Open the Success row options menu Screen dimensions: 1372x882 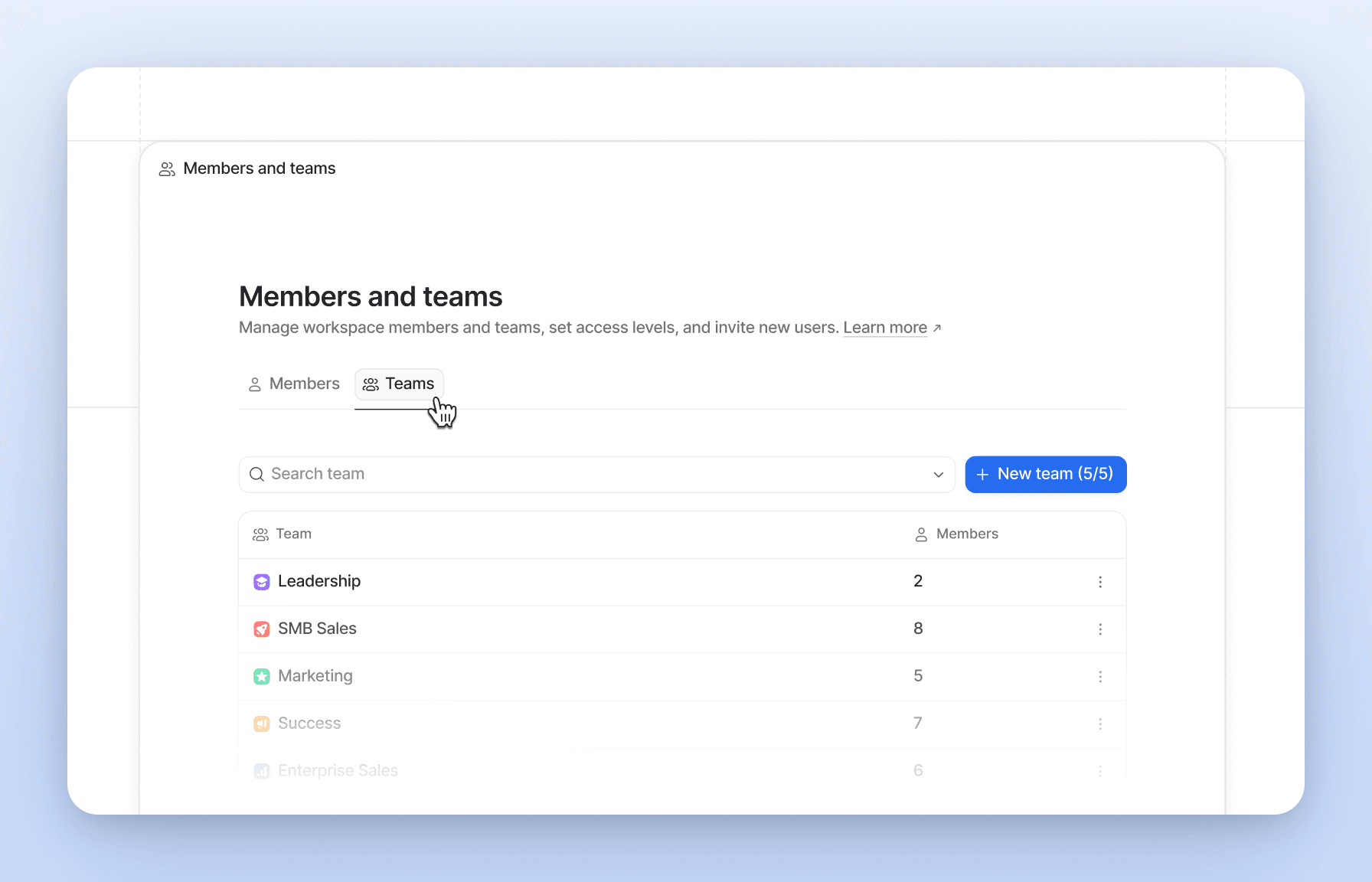pyautogui.click(x=1100, y=724)
